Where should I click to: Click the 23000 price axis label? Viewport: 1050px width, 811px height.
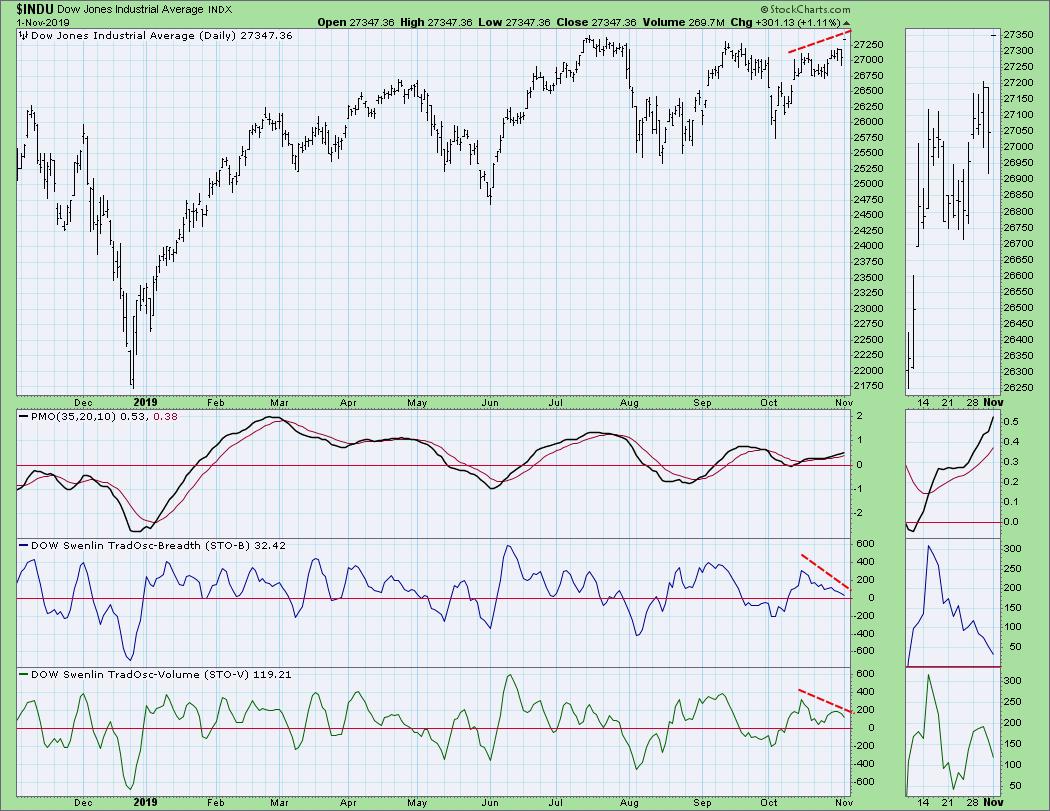[868, 309]
